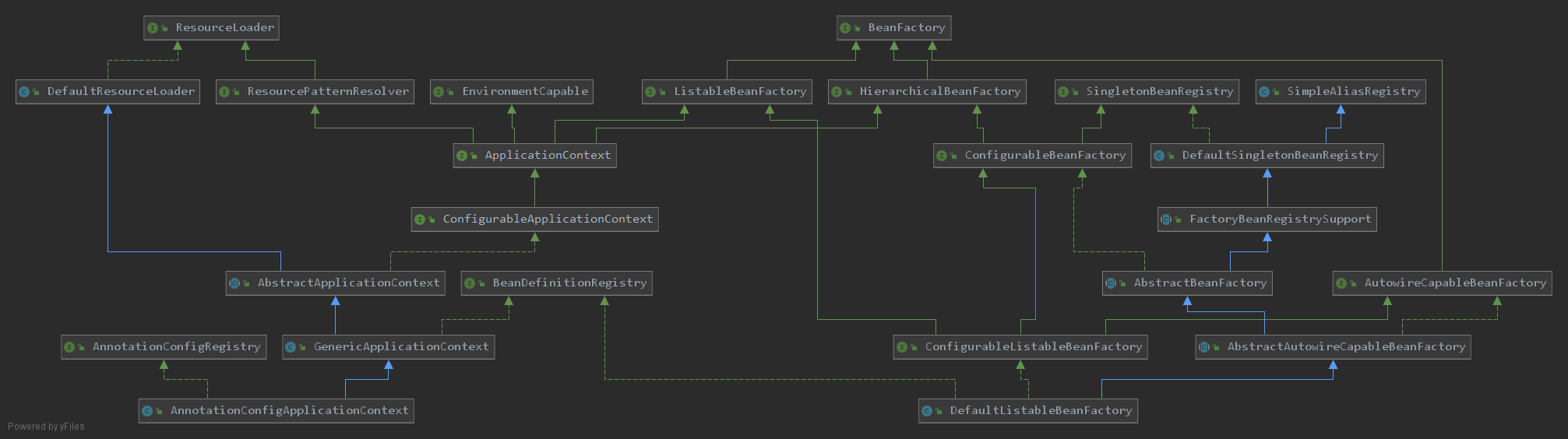The image size is (1568, 439).
Task: Click the interface icon on ConfigurableApplicationContext node
Action: (x=420, y=219)
